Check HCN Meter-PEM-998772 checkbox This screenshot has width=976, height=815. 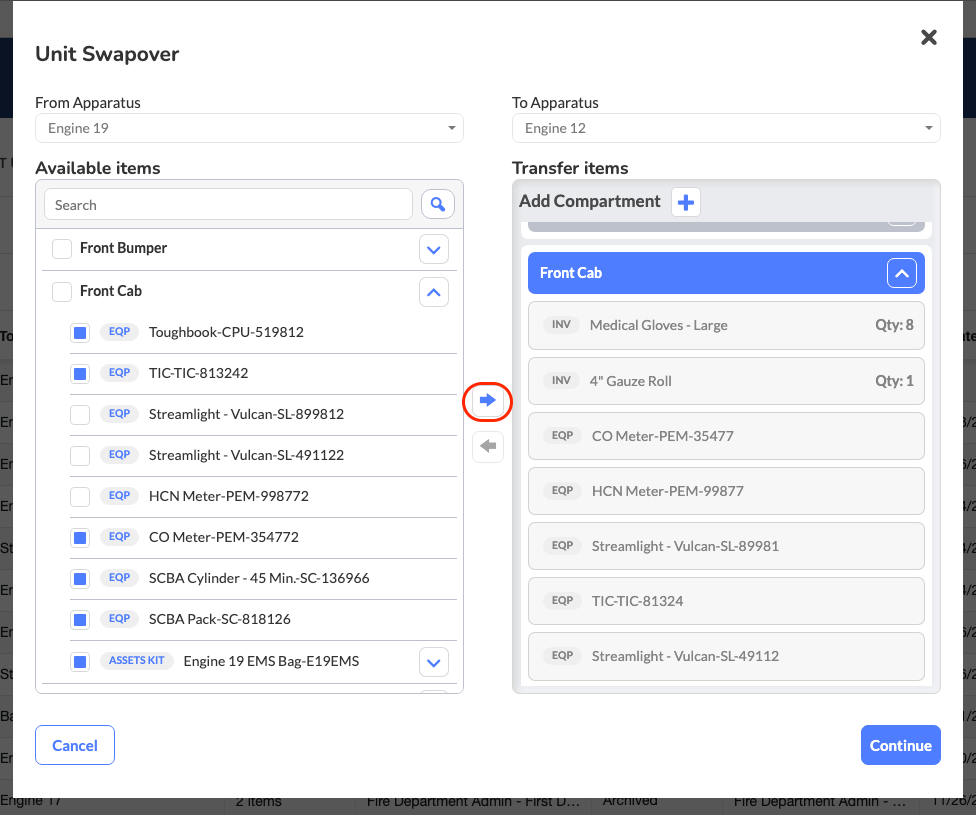(x=80, y=497)
